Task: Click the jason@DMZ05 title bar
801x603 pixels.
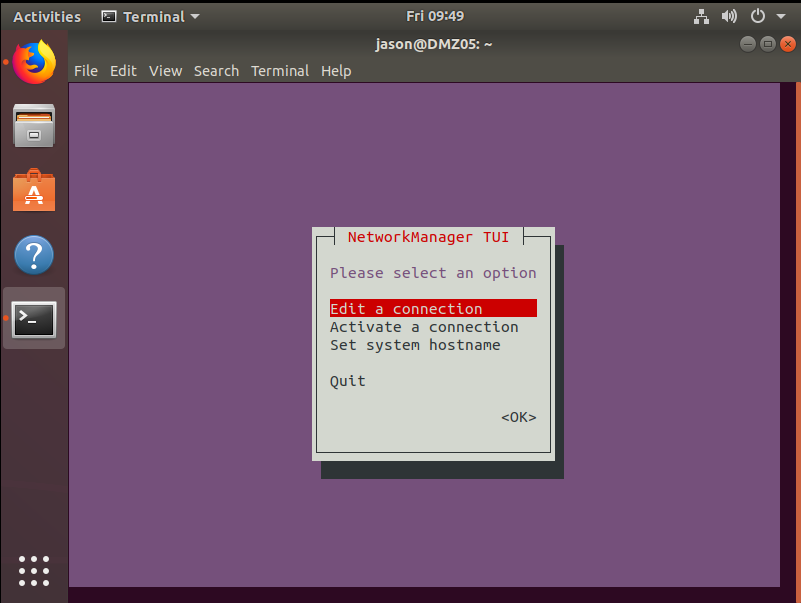Action: tap(434, 44)
